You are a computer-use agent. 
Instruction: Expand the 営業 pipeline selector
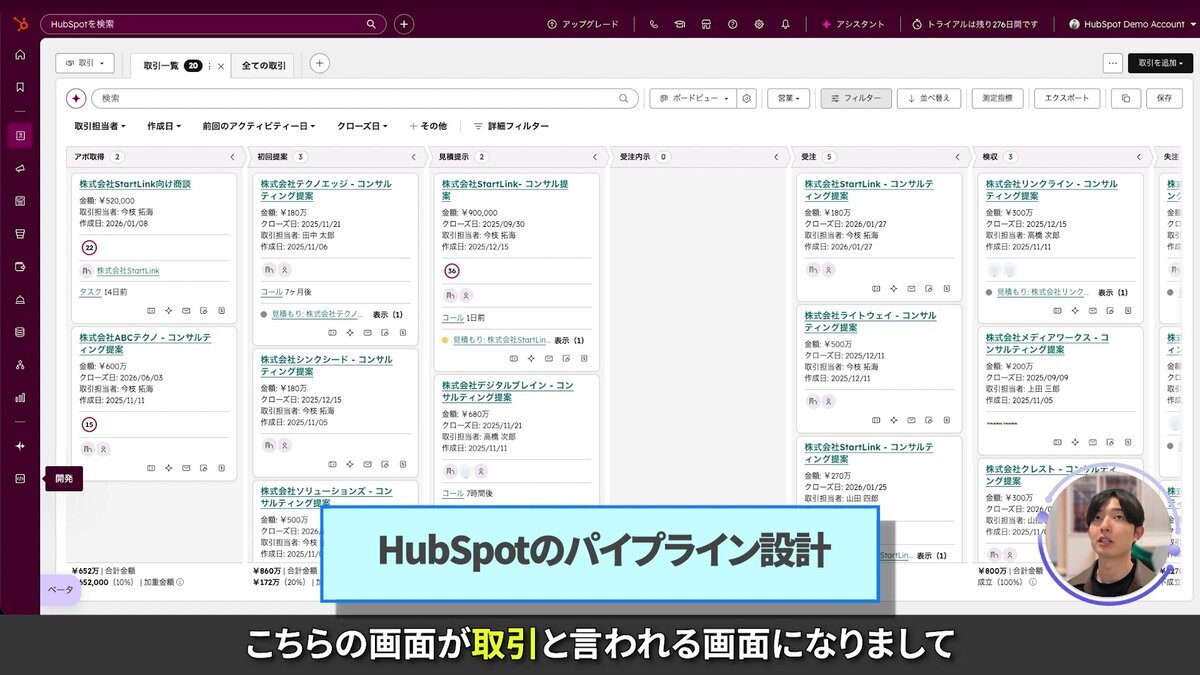click(x=788, y=98)
